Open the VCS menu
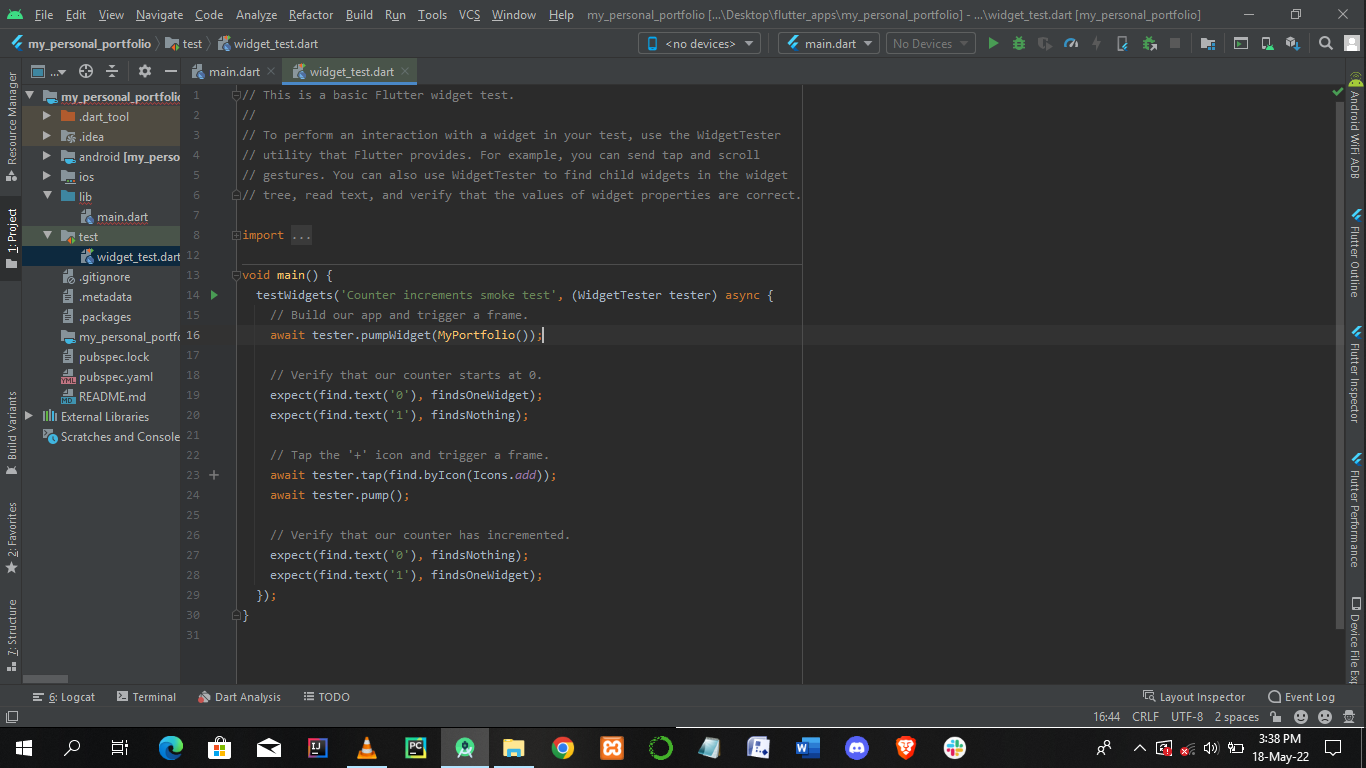Screen dimensions: 1366x768 469,14
